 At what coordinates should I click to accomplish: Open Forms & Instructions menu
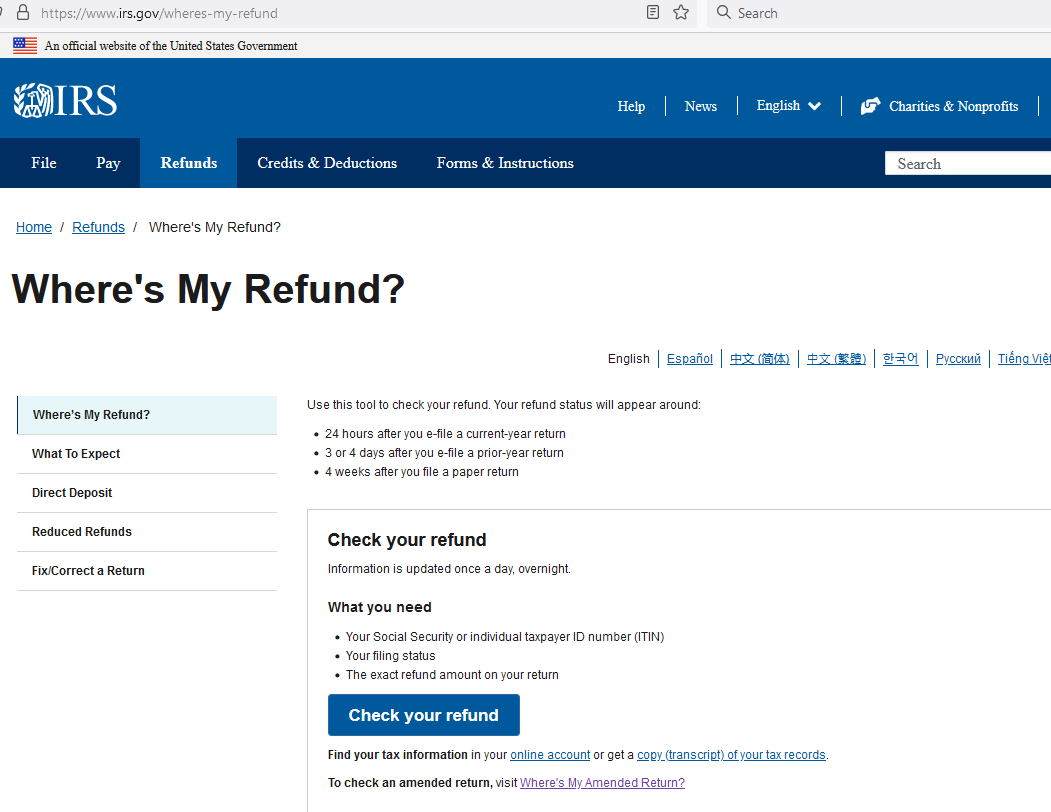(x=505, y=163)
